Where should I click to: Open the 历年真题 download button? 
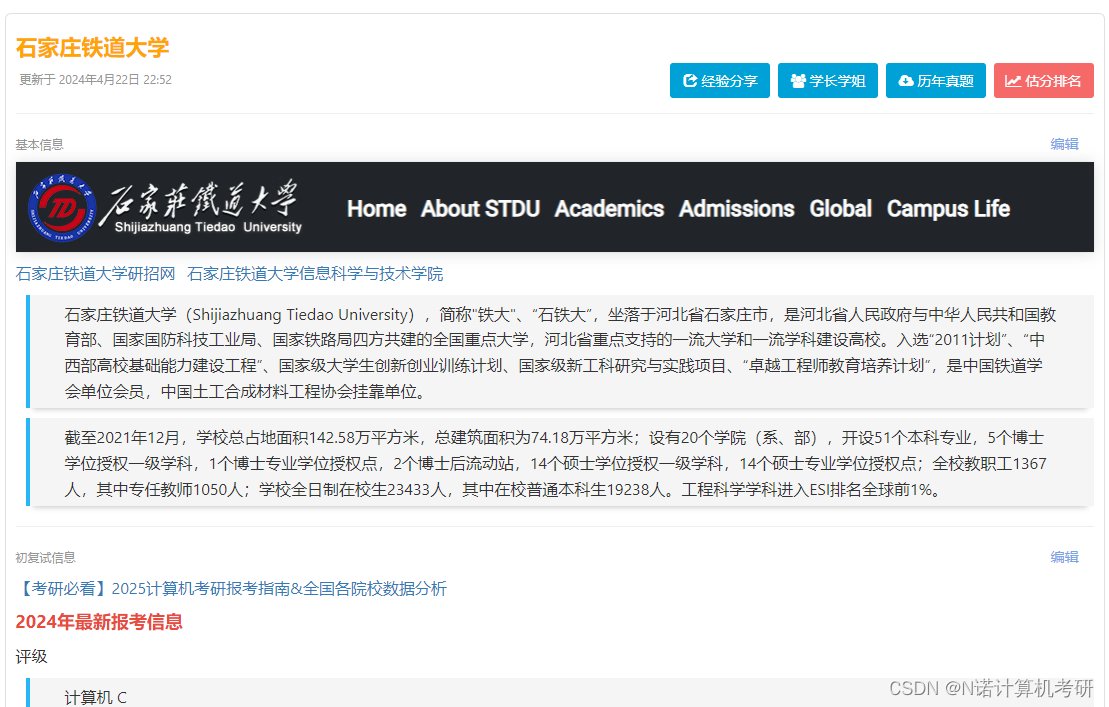[x=935, y=81]
